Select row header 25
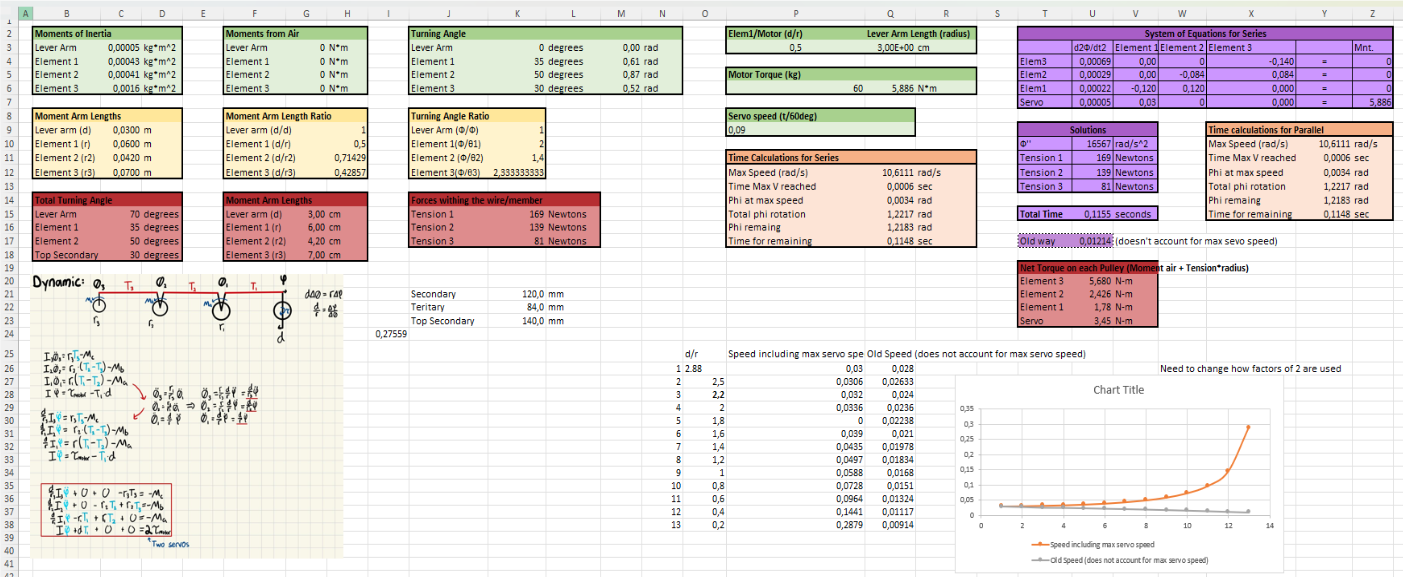Viewport: 1403px width, 577px height. 11,354
